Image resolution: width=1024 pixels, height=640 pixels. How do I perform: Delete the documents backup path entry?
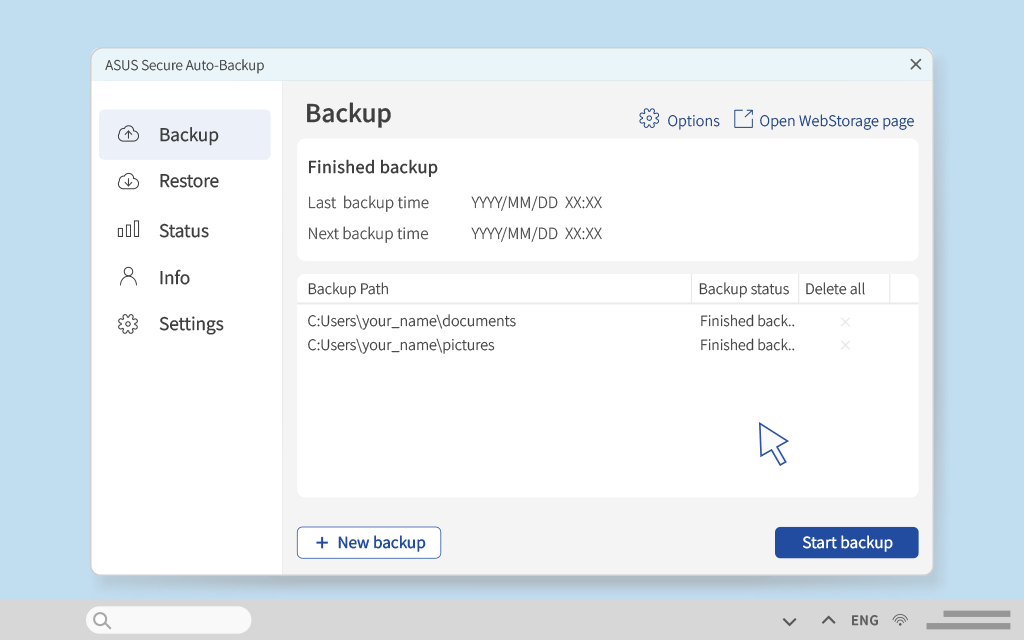(x=845, y=321)
